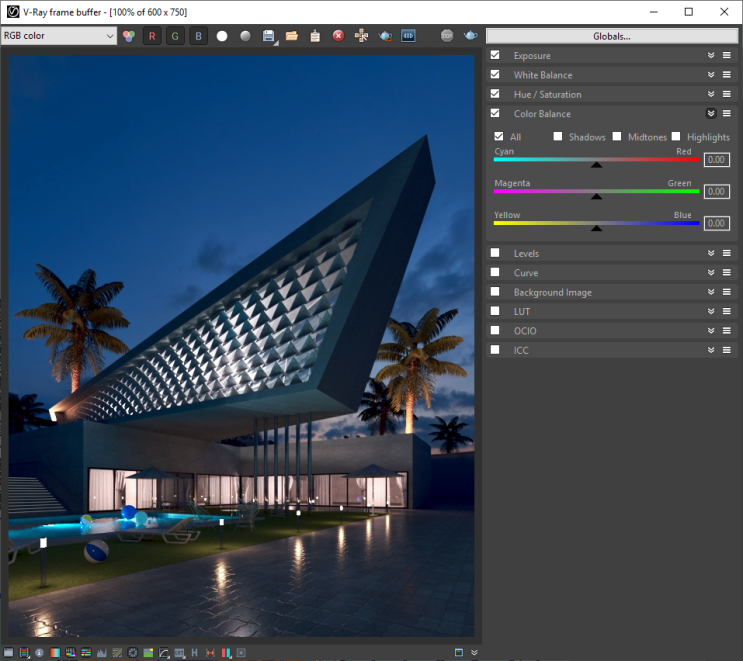Toggle HSL correction icon in bottom bar

71,653
